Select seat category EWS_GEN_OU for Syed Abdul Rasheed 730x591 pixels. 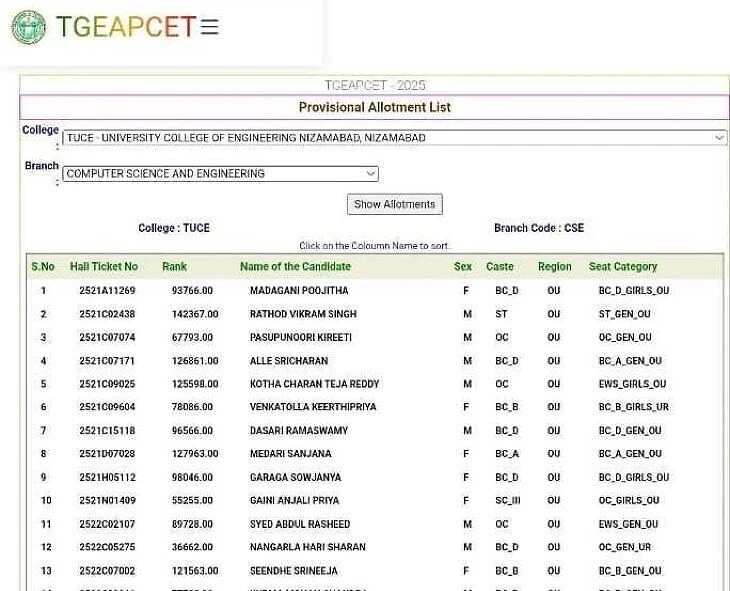click(x=628, y=524)
